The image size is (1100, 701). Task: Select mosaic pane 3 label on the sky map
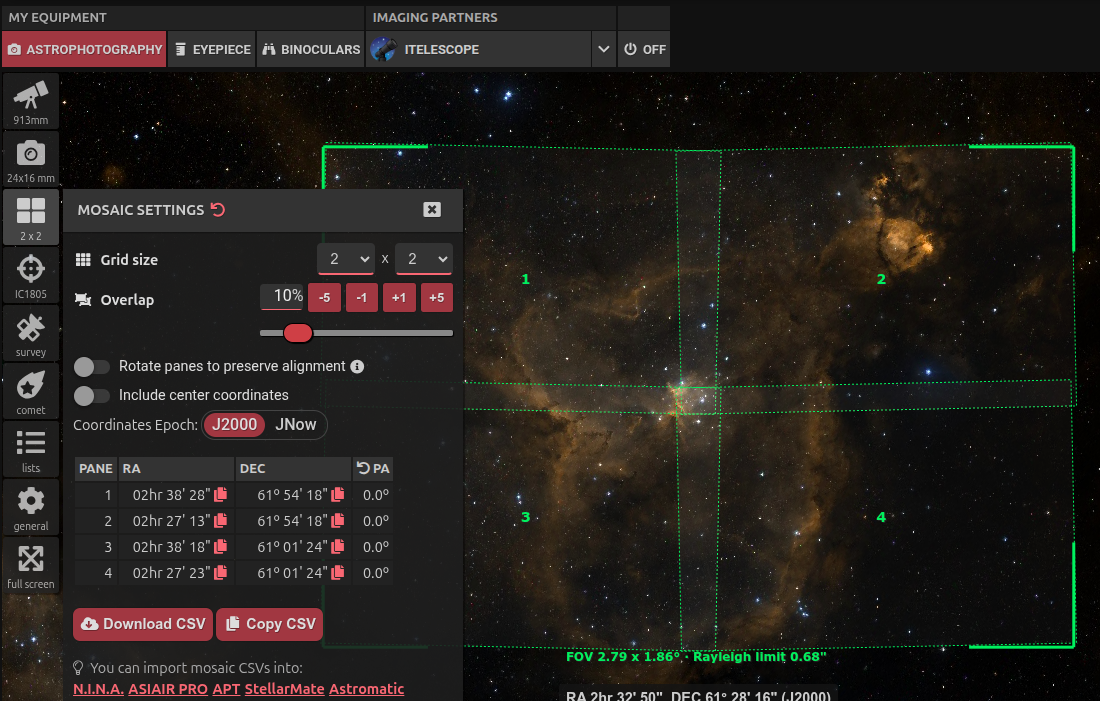(525, 517)
